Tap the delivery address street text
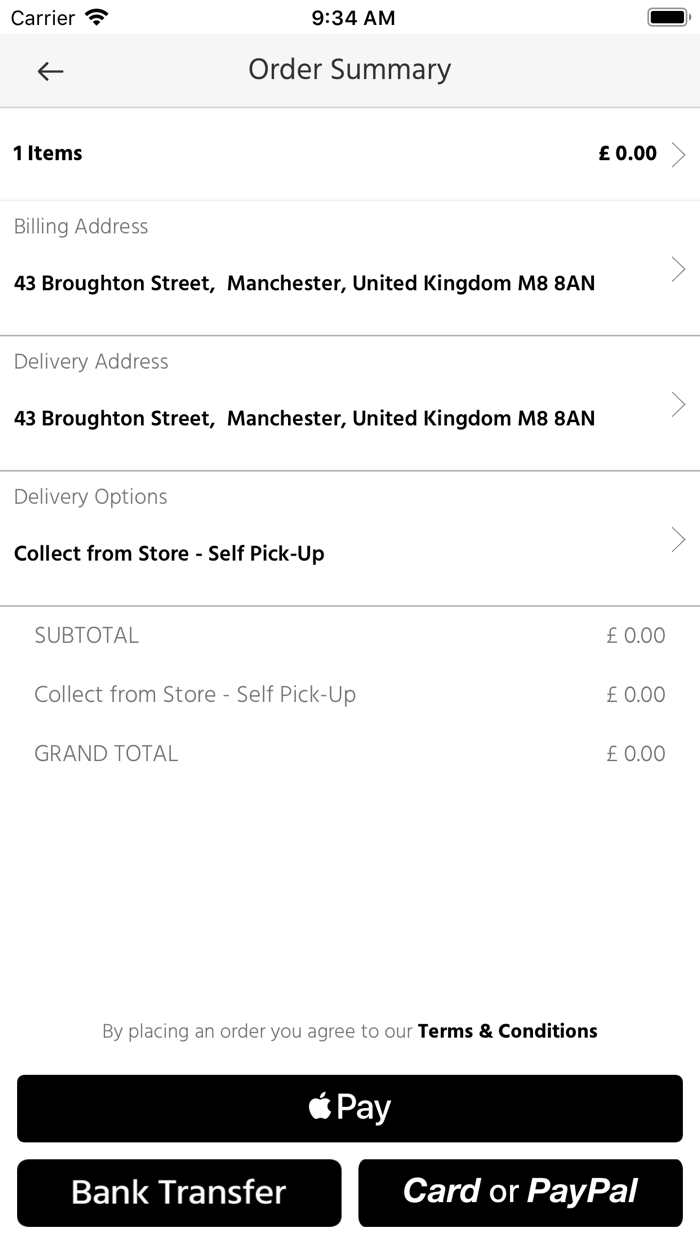Viewport: 700px width, 1244px height. 304,419
